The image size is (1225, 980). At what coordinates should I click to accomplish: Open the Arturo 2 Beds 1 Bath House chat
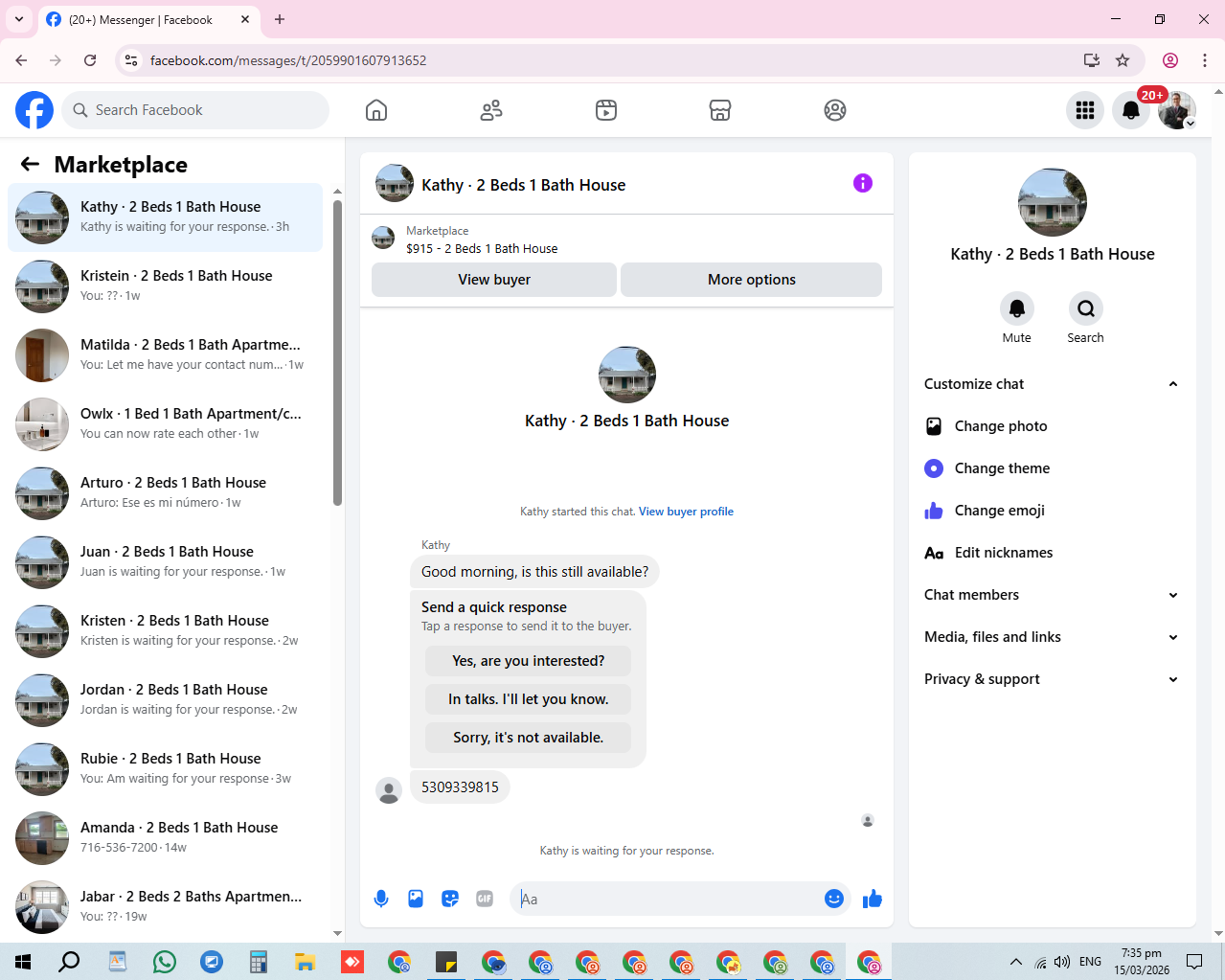[x=166, y=493]
